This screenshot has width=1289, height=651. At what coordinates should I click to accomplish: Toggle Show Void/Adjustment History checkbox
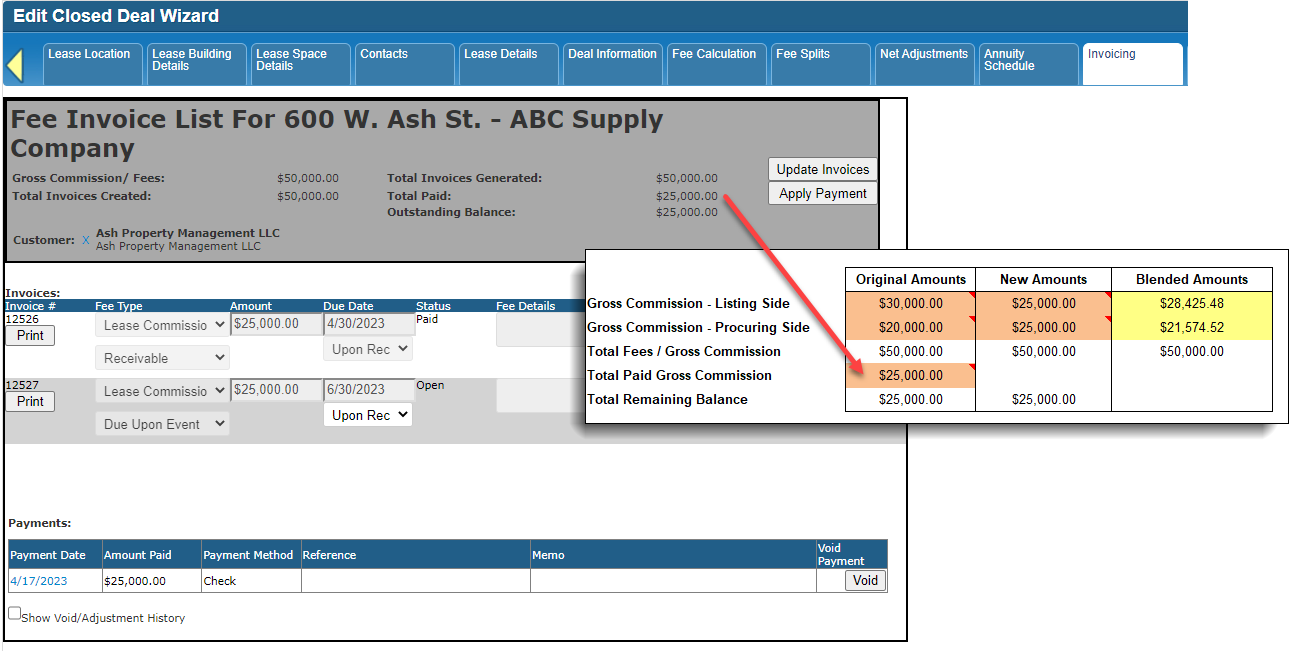point(15,614)
